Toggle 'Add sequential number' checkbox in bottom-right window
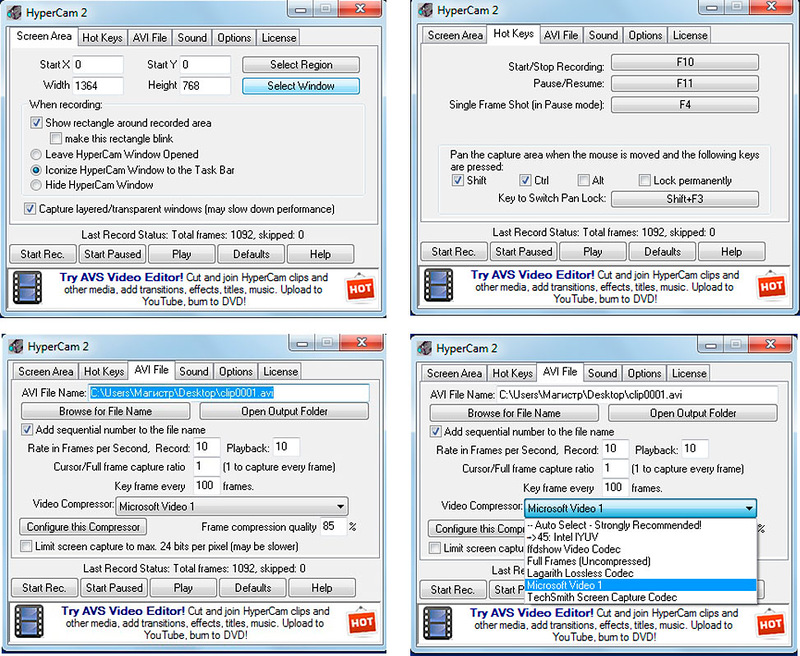The width and height of the screenshot is (800, 656). pos(435,432)
